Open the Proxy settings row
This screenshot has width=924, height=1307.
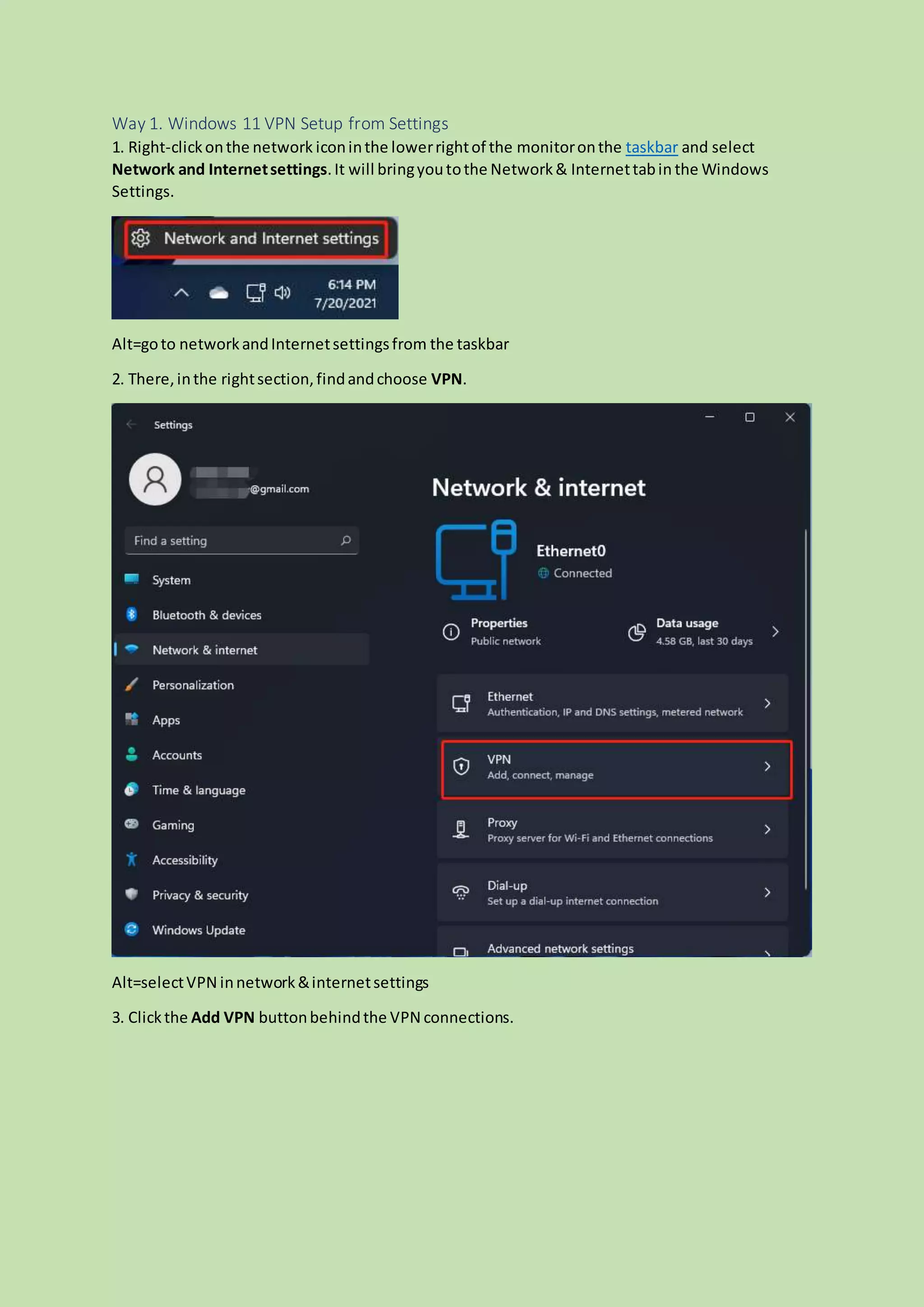tap(612, 830)
